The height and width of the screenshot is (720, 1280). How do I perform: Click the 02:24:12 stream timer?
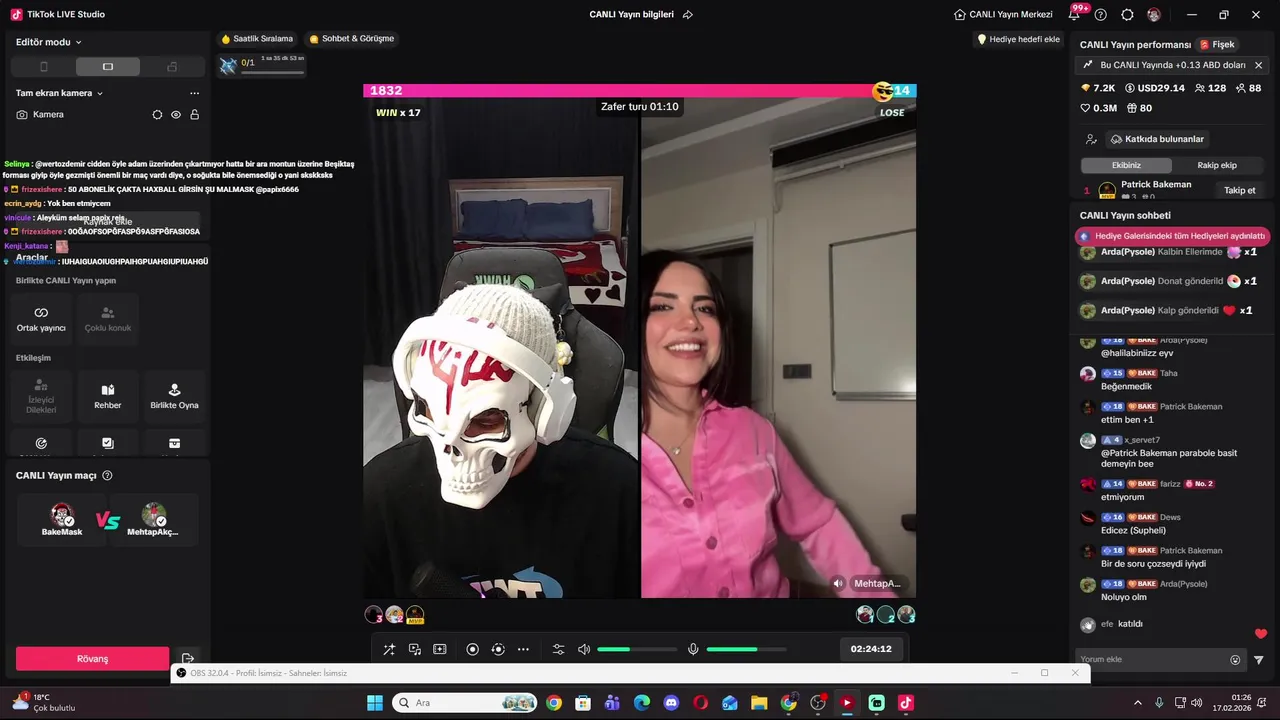(871, 649)
